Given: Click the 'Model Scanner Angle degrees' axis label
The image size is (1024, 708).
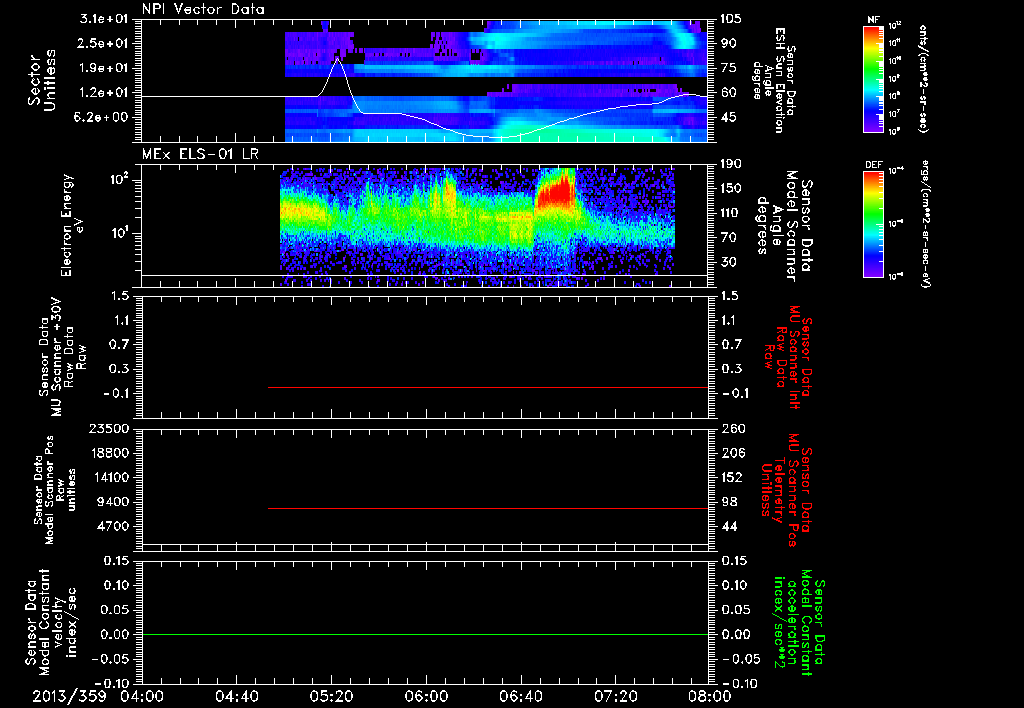Looking at the screenshot, I should pyautogui.click(x=784, y=225).
